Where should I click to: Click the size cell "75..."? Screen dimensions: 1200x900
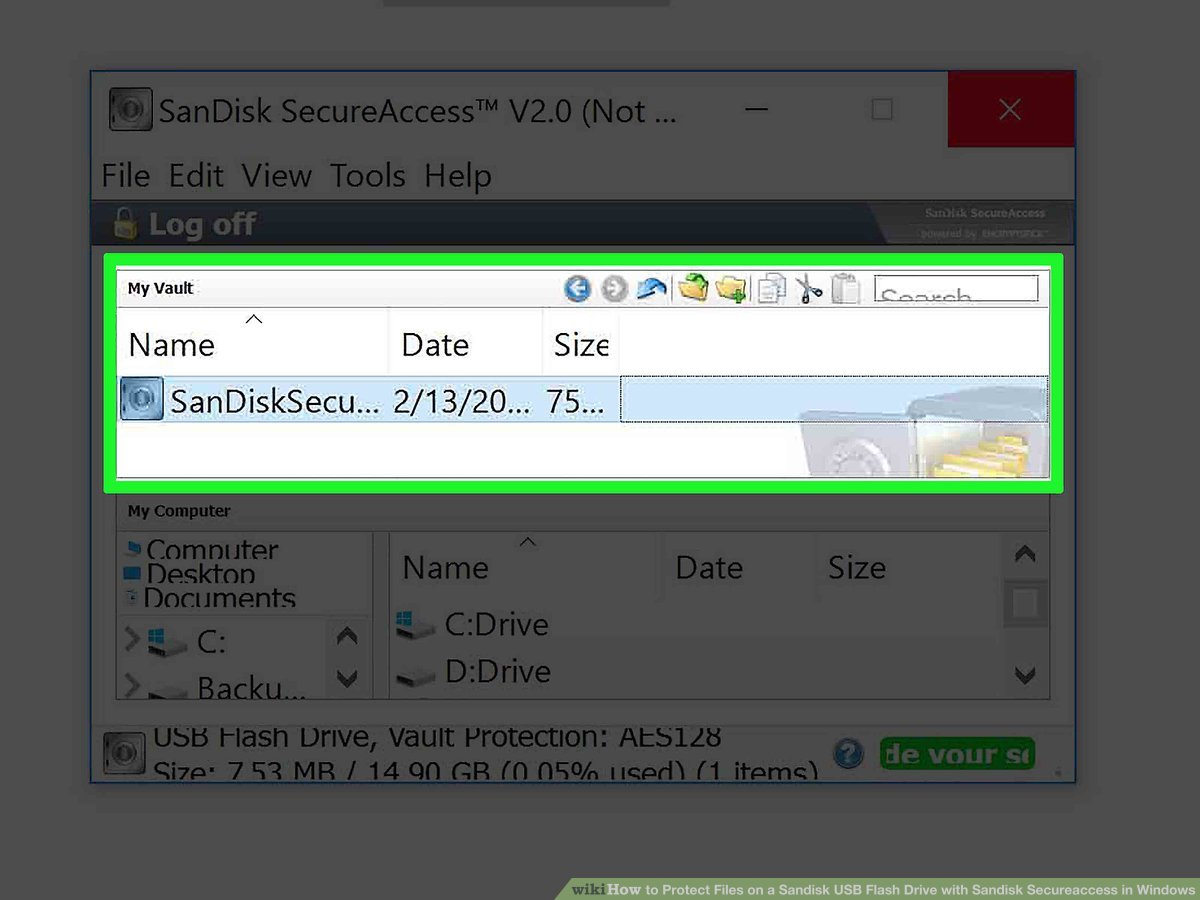(575, 400)
